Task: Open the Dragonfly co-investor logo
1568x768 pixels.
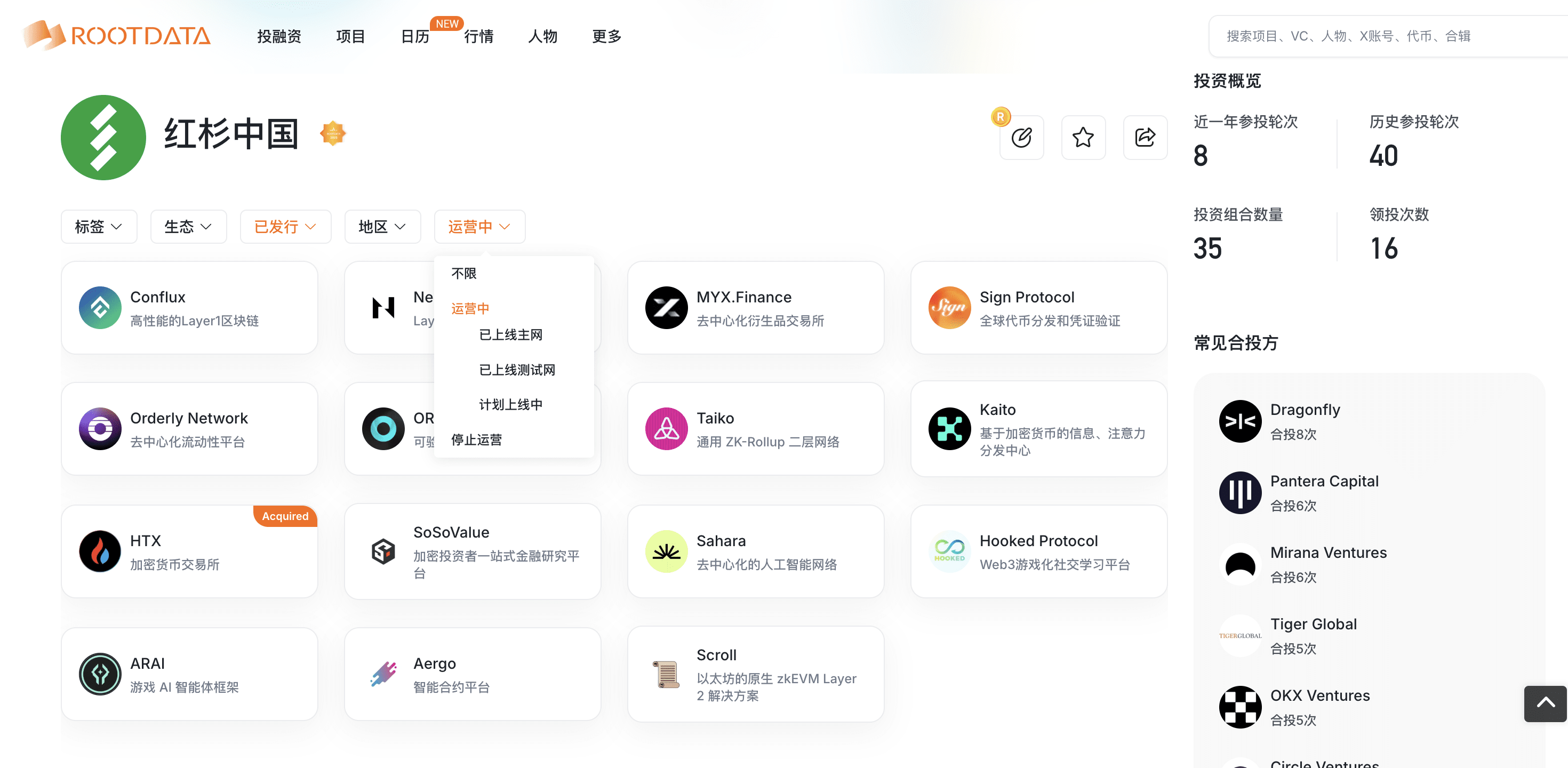Action: click(x=1240, y=421)
